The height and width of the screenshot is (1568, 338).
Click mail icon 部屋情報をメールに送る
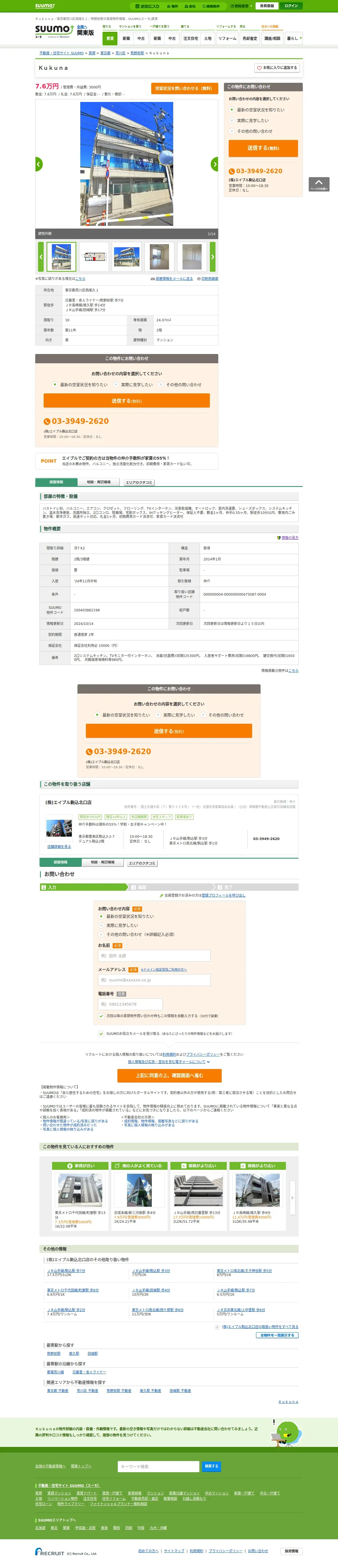(x=171, y=279)
